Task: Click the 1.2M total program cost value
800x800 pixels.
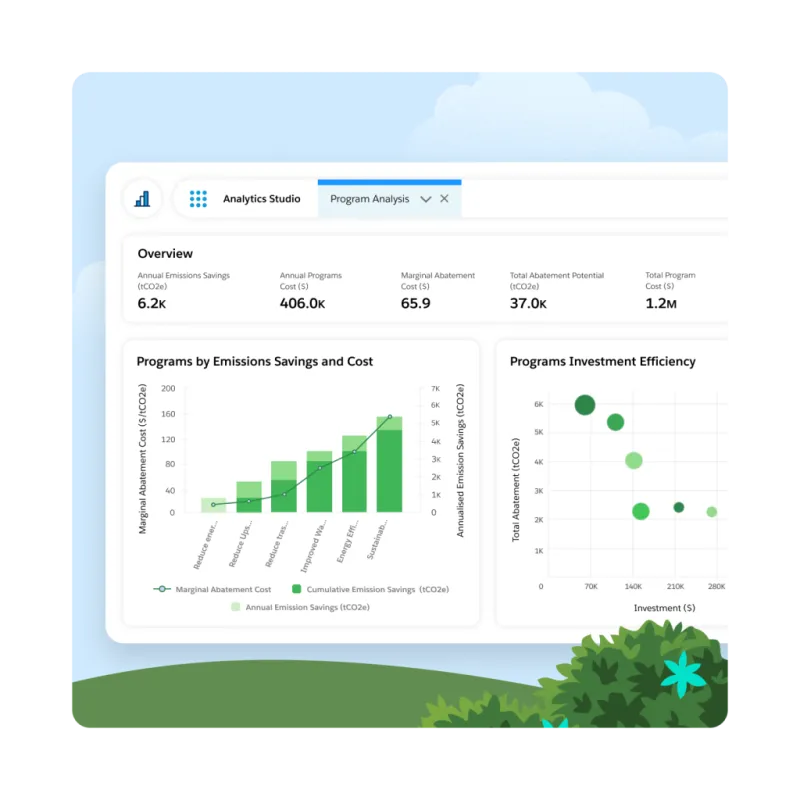Action: click(x=661, y=304)
